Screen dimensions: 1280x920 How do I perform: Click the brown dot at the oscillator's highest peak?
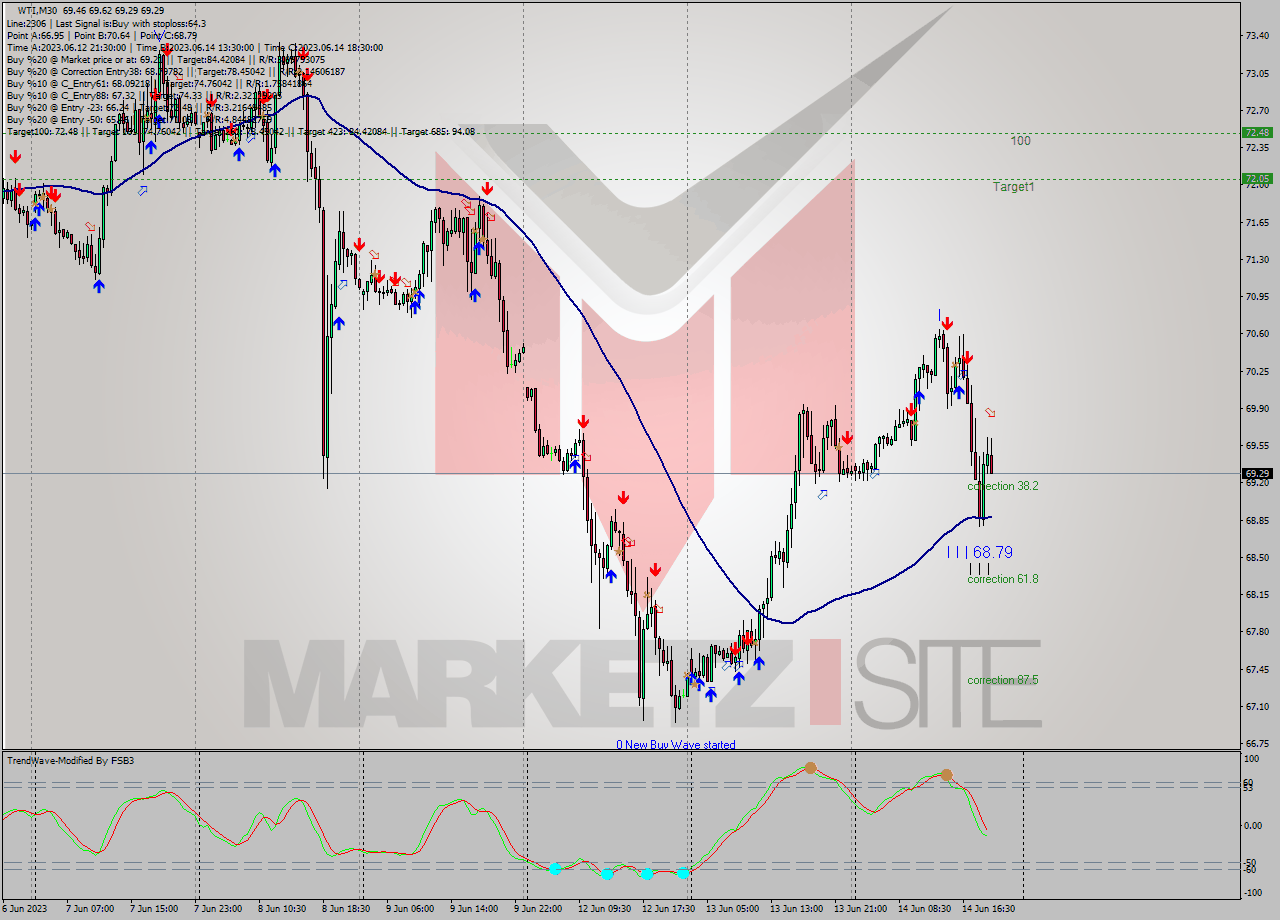coord(810,768)
